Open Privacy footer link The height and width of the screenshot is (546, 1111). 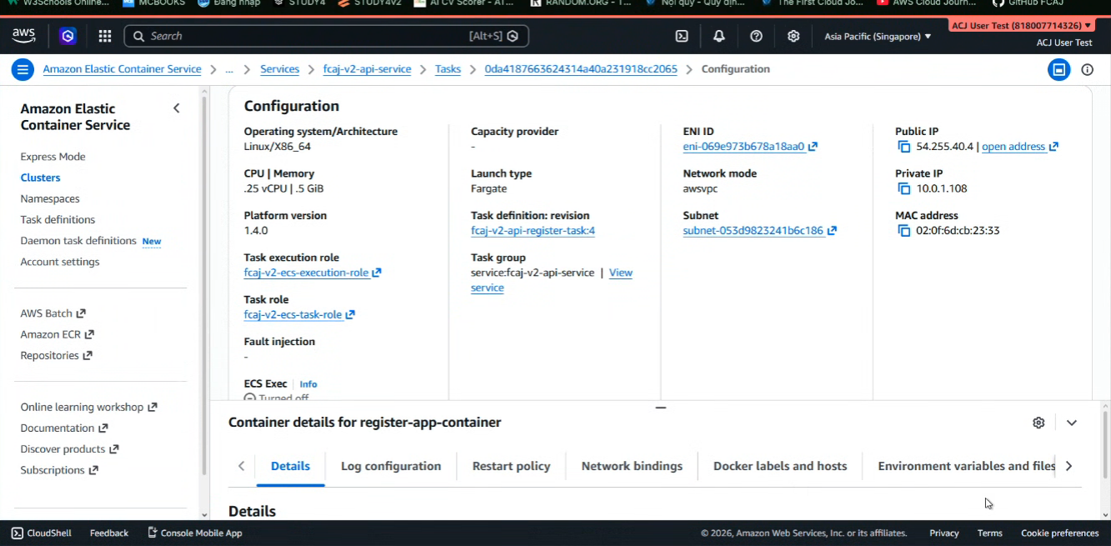[944, 533]
